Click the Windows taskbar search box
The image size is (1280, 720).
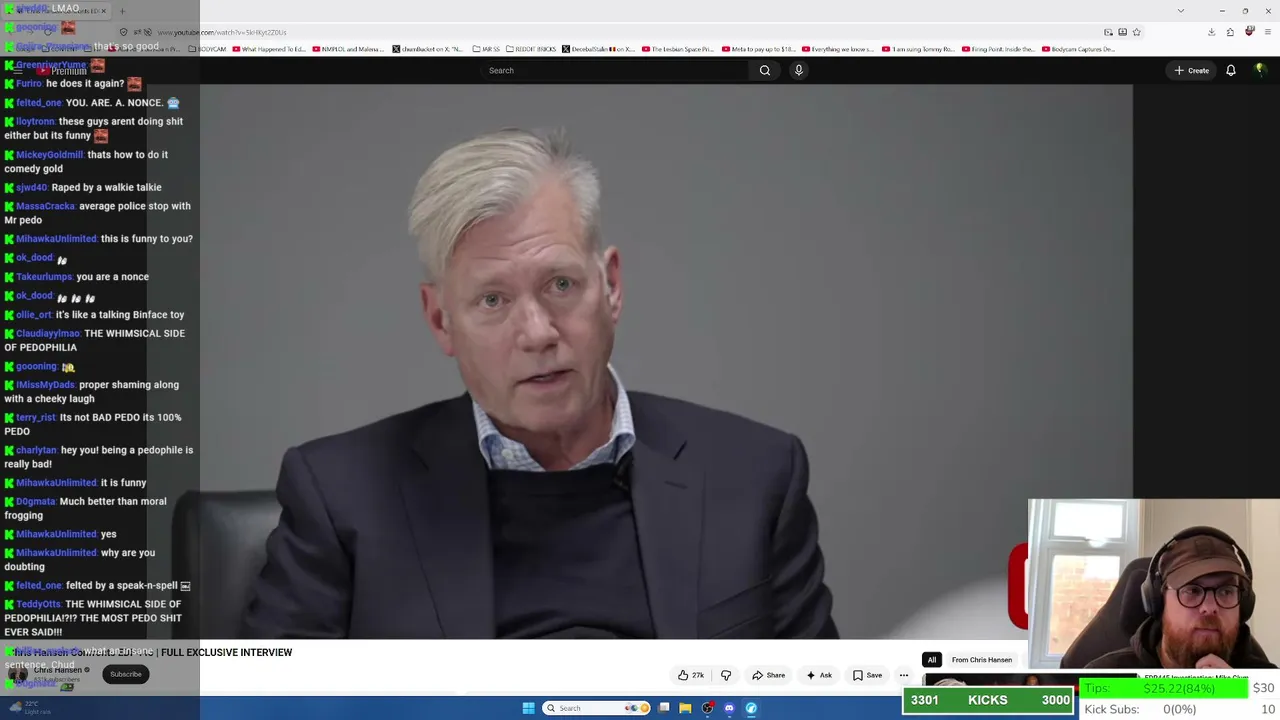(x=596, y=708)
